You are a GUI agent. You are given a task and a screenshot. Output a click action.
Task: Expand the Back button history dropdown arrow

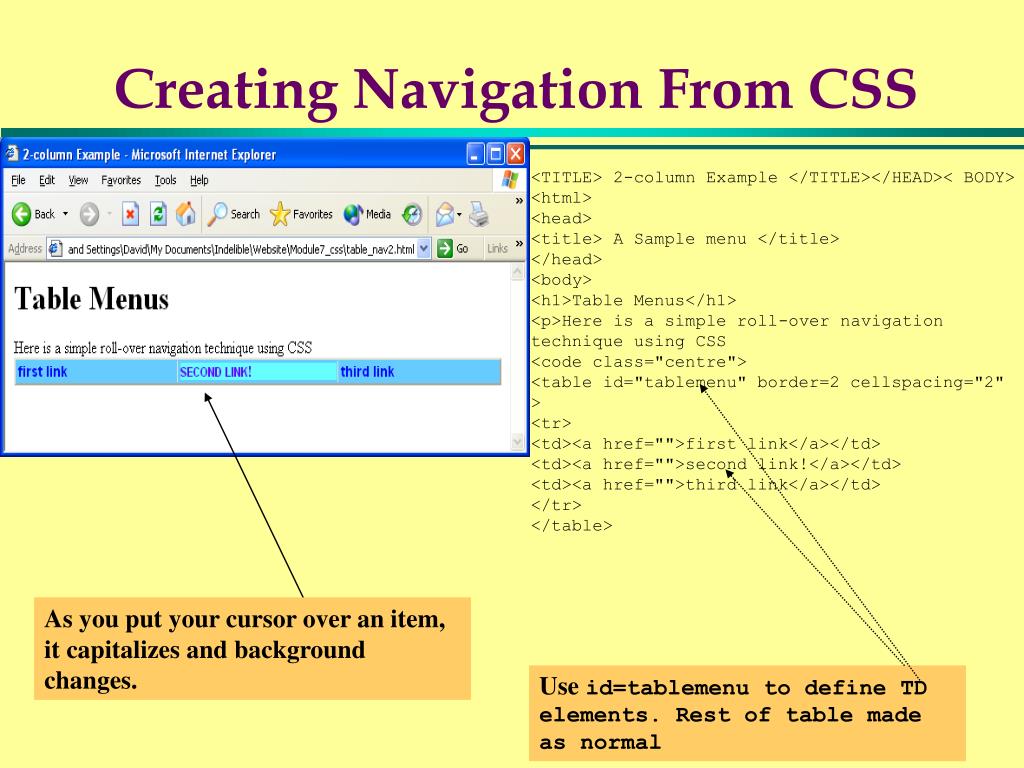[65, 214]
